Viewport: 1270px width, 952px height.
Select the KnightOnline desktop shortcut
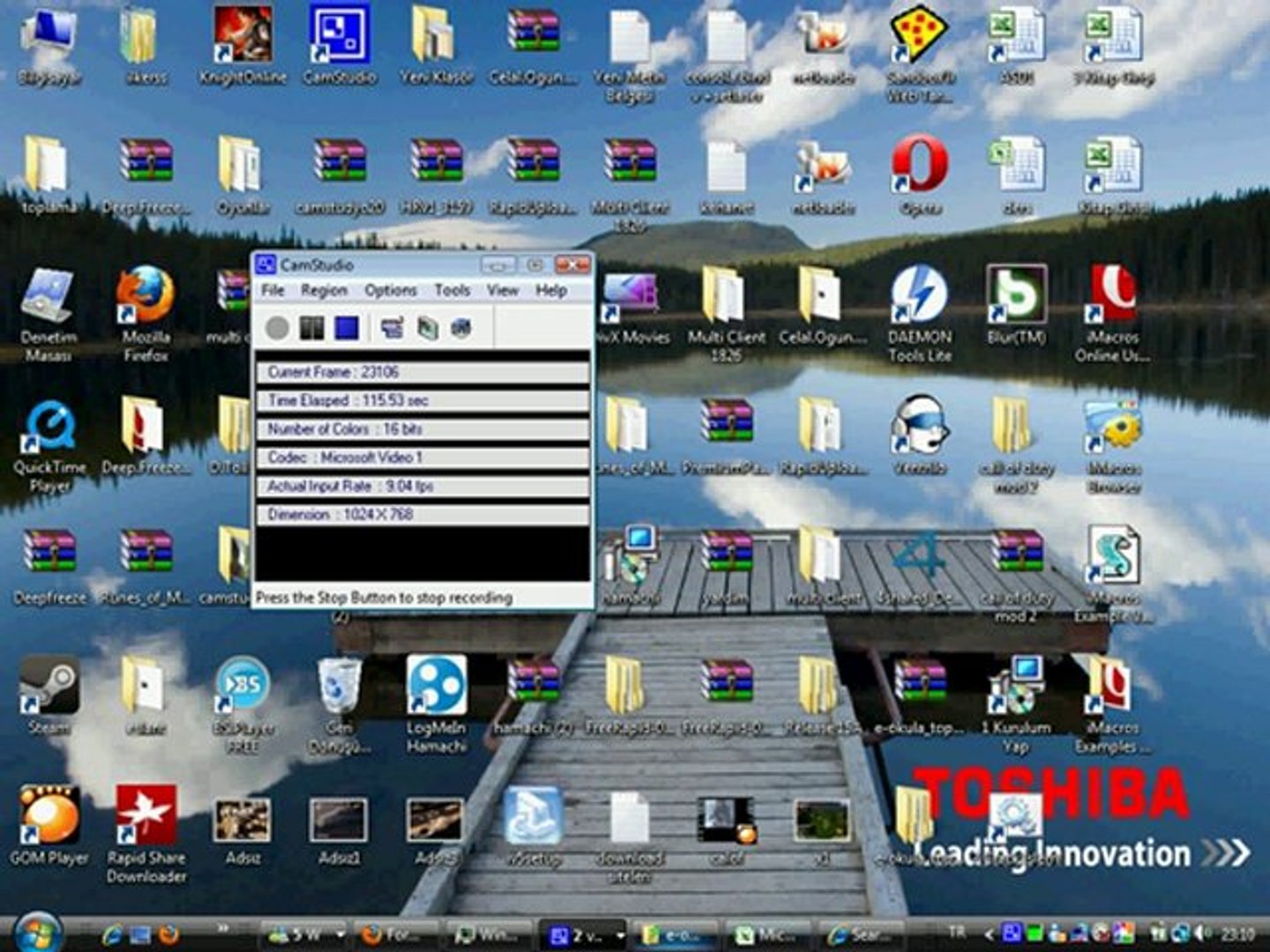243,46
